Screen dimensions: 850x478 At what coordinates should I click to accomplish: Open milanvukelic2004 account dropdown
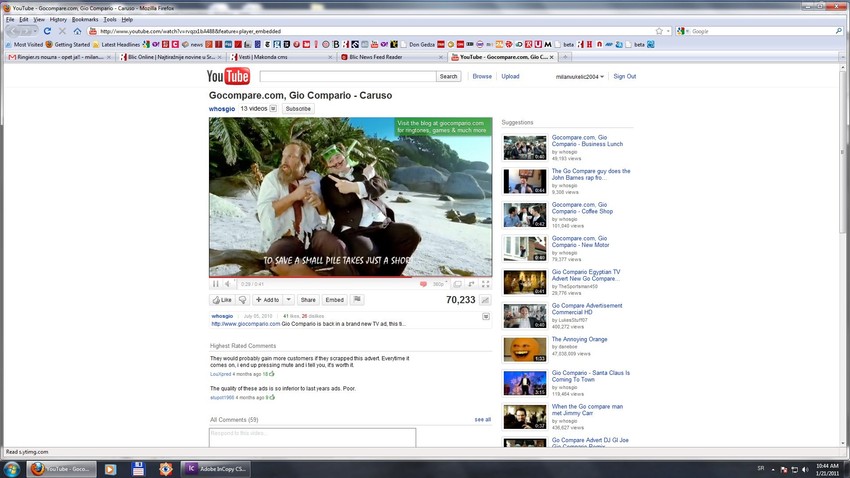coord(580,77)
